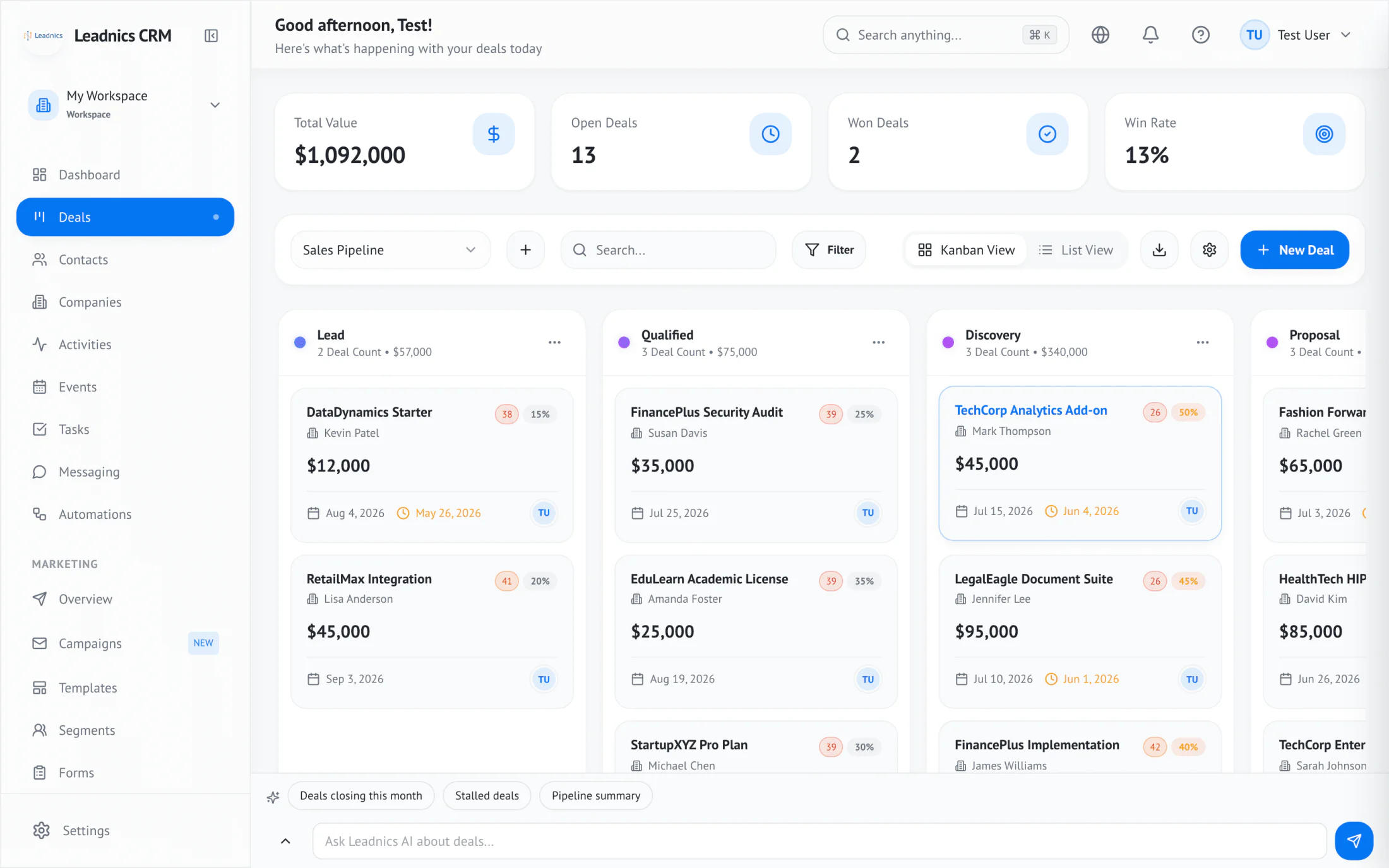Screen dimensions: 1389x868
Task: Click the Win Rate target icon
Action: pyautogui.click(x=1324, y=134)
